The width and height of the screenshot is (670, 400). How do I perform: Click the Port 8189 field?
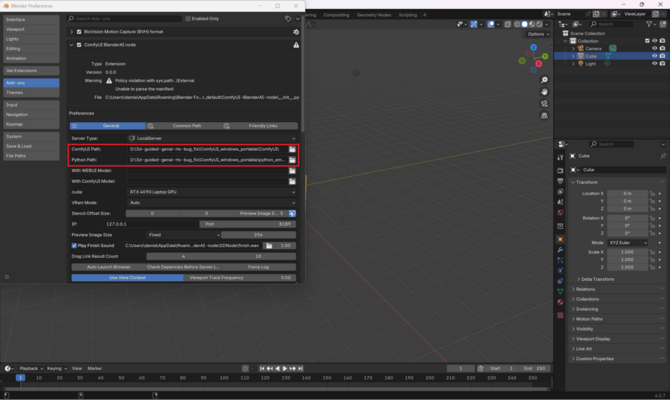tap(248, 224)
